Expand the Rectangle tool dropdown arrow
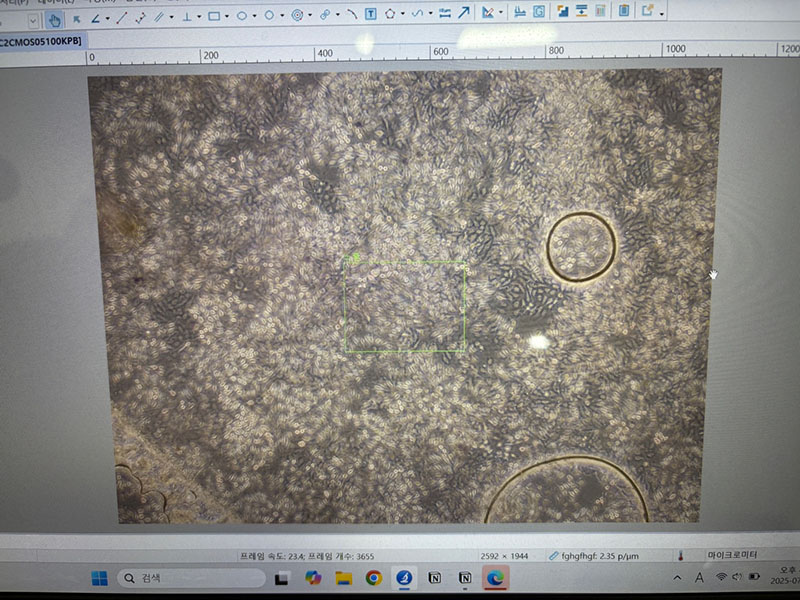The height and width of the screenshot is (600, 800). click(x=227, y=16)
